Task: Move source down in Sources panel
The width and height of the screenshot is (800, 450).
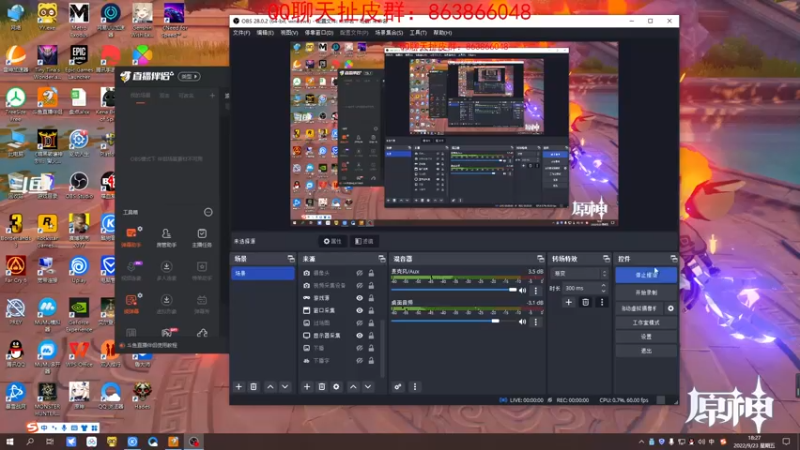Action: click(368, 387)
